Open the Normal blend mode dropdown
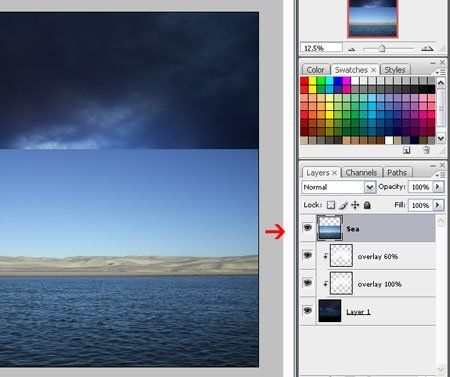The image size is (450, 377). point(370,187)
